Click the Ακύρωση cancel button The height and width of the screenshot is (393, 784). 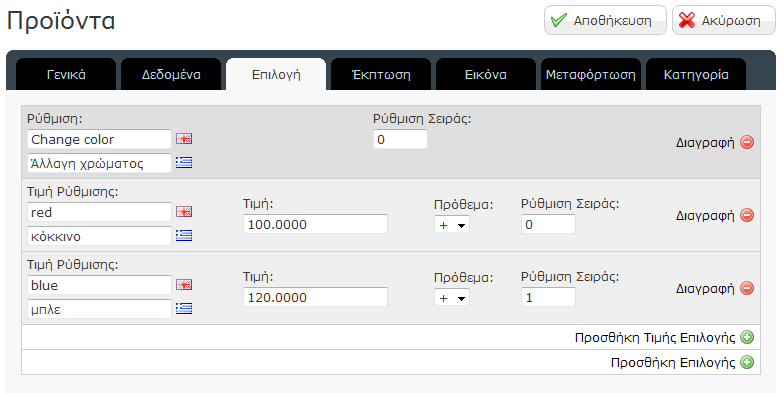[x=724, y=20]
